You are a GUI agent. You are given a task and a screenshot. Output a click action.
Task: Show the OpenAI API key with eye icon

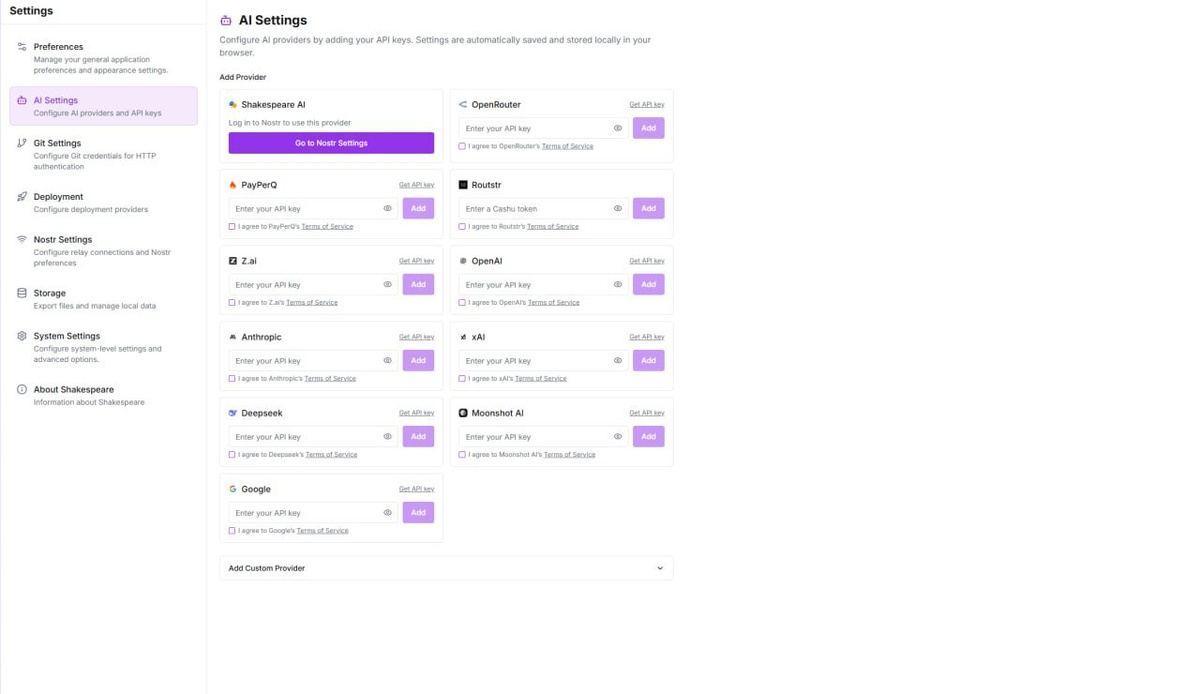[618, 284]
